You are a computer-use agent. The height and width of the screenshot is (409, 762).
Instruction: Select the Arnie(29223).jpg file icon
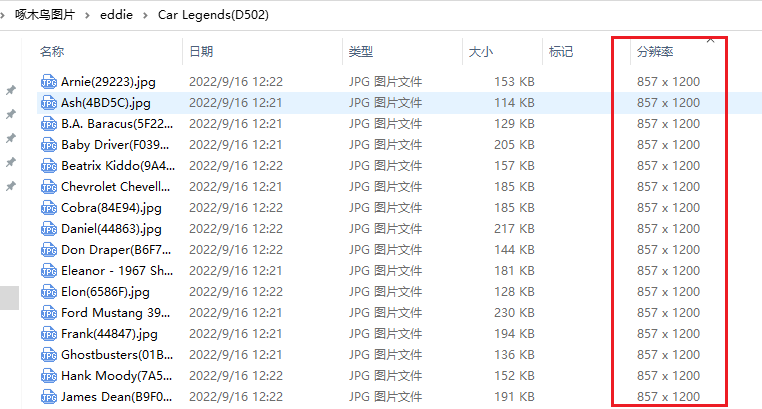click(49, 82)
